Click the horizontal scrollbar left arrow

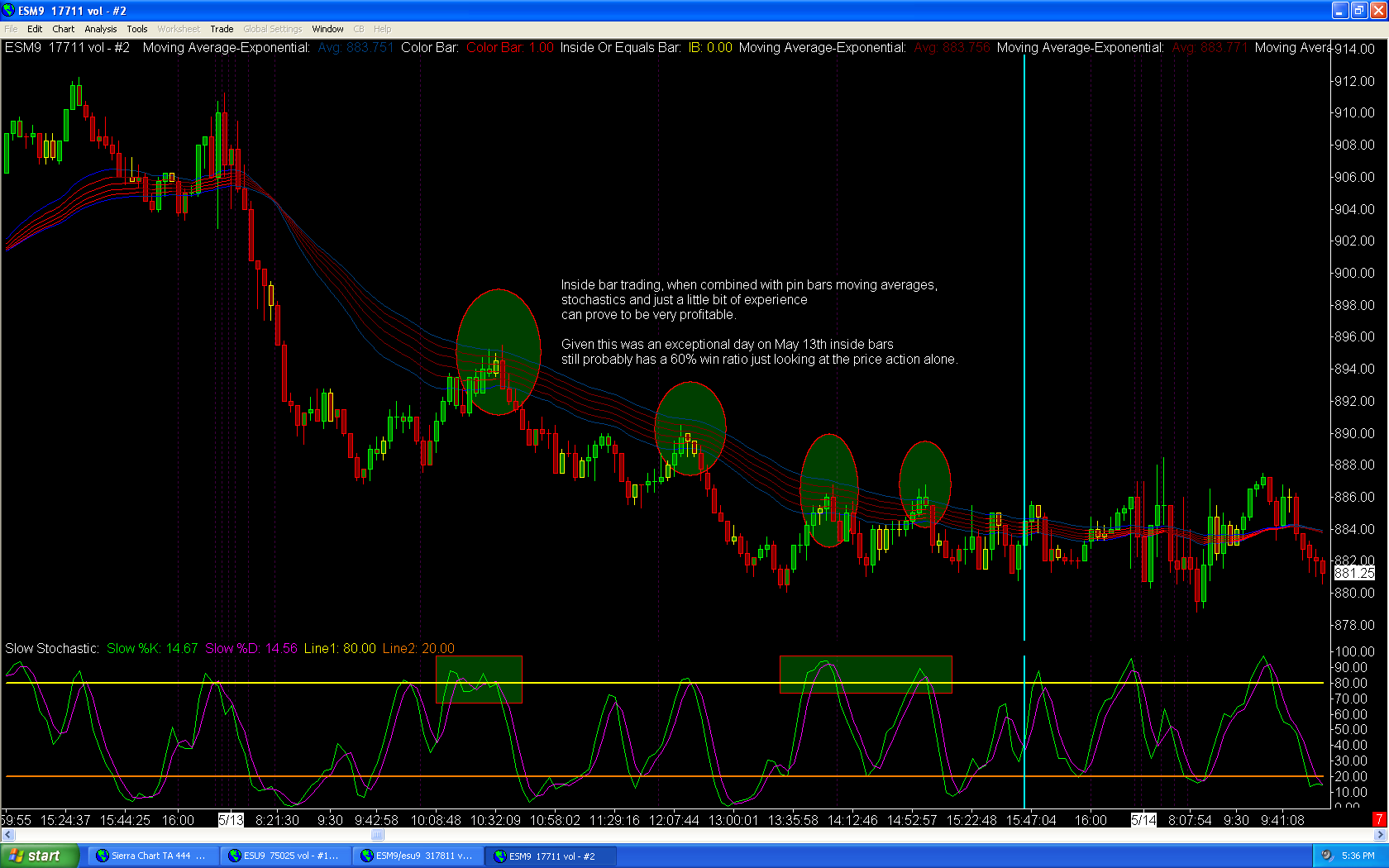(x=8, y=835)
